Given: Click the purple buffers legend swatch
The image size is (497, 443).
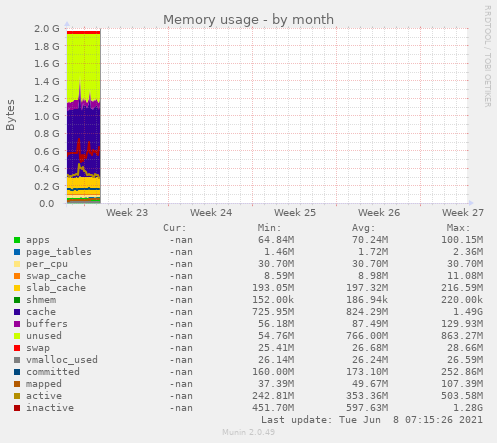Looking at the screenshot, I should 17,324.
